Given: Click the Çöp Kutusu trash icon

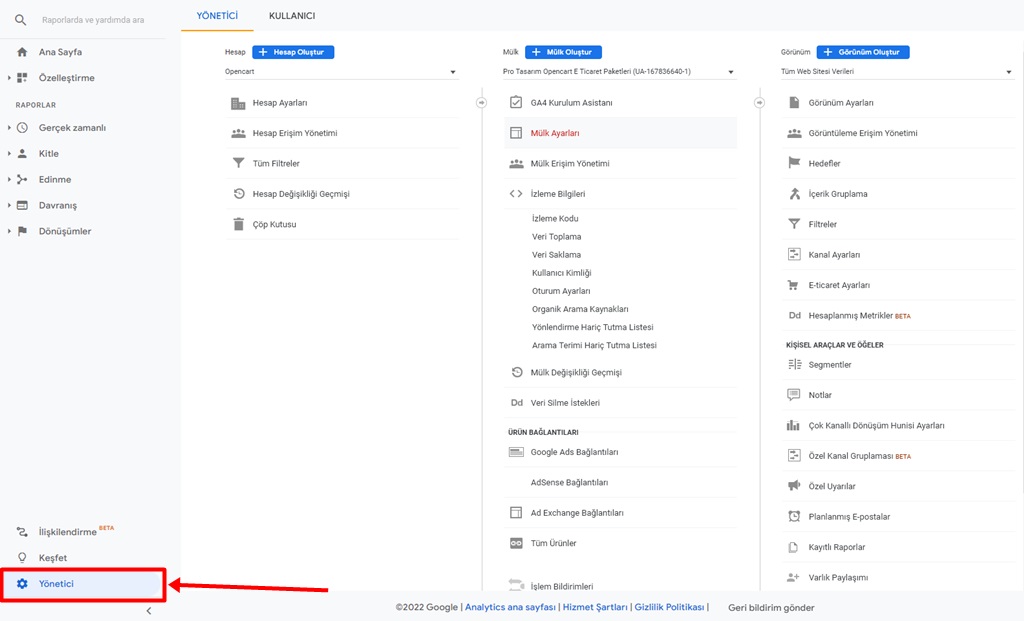Looking at the screenshot, I should [x=238, y=224].
